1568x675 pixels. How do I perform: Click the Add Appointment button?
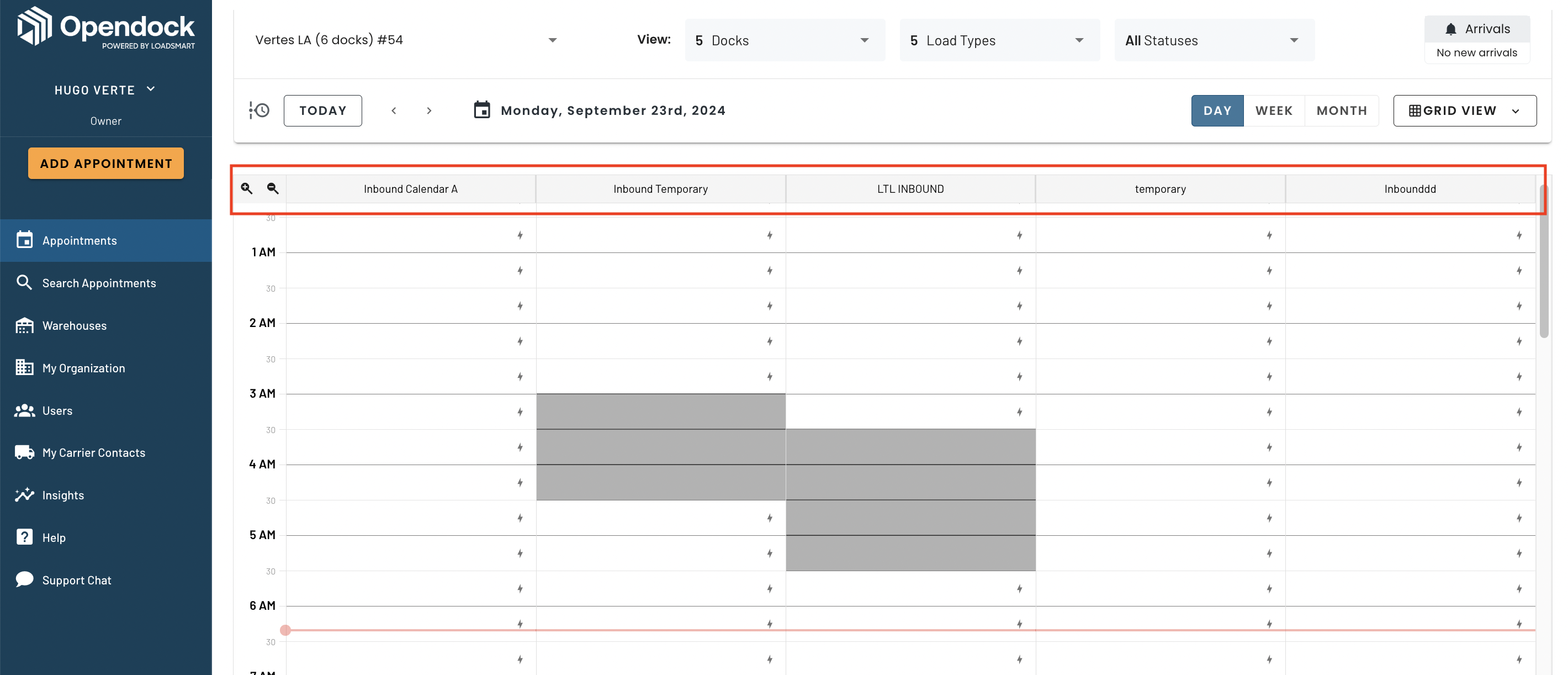click(106, 164)
